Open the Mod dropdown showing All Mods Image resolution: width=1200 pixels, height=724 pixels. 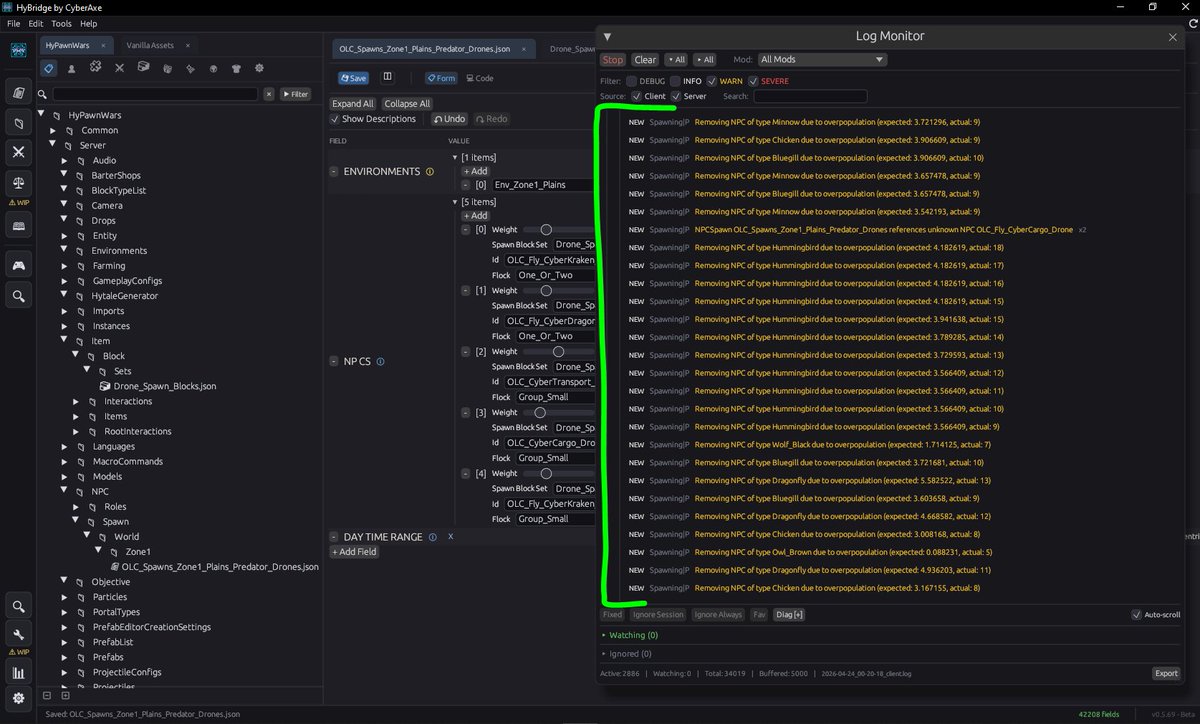822,60
